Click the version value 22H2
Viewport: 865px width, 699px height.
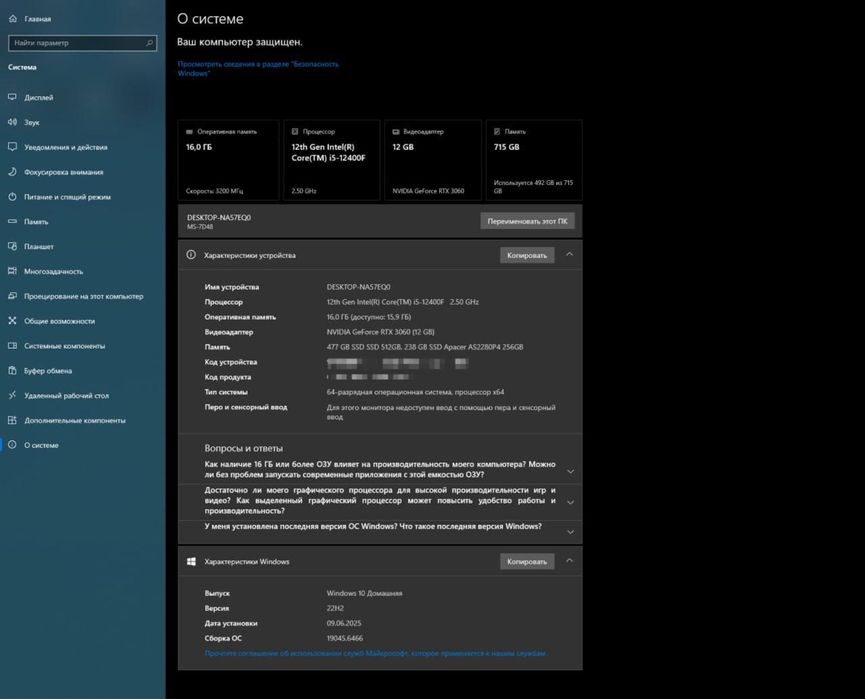coord(335,608)
